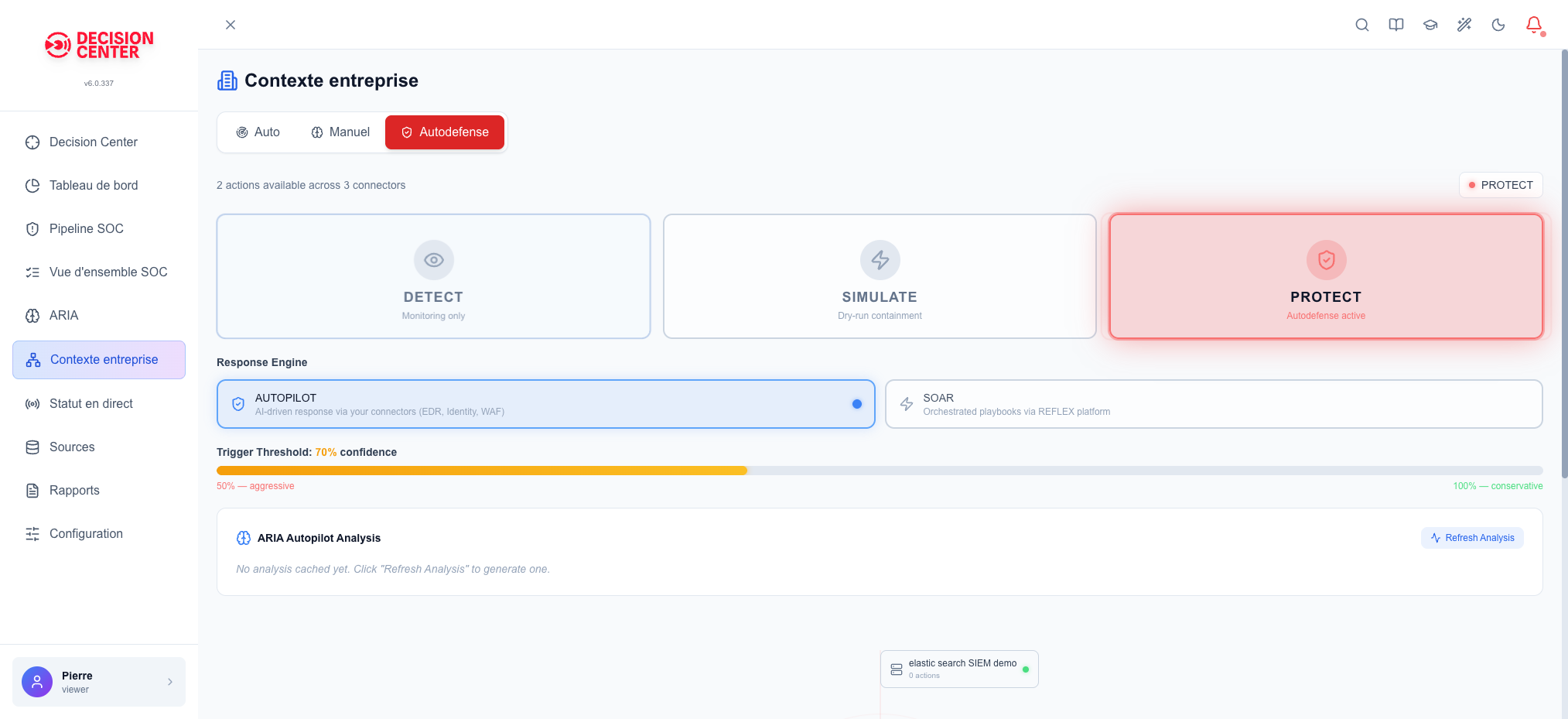Open Configuration settings page
Viewport: 1568px width, 719px height.
99,534
